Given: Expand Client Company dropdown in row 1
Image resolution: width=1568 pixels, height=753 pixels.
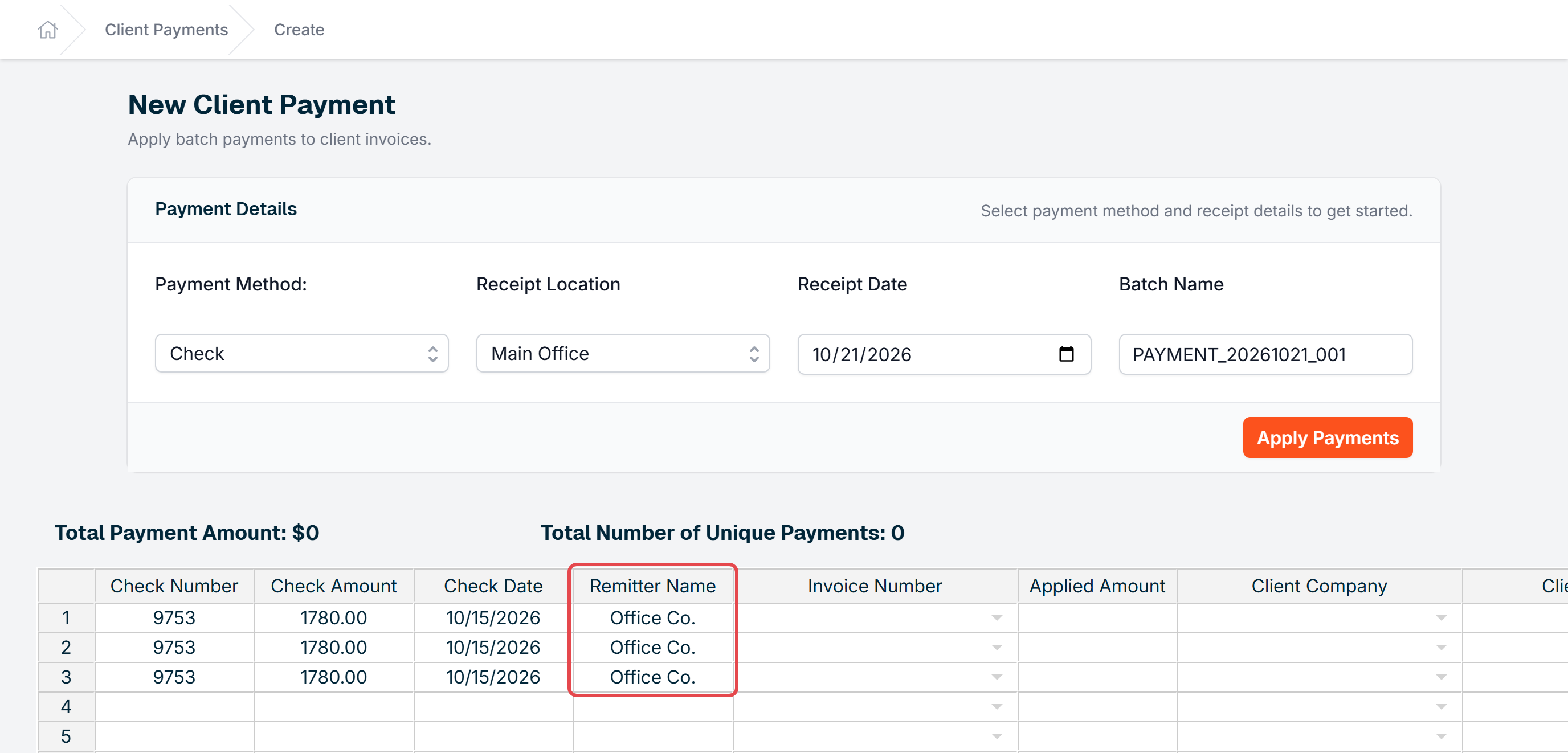Looking at the screenshot, I should [1441, 618].
